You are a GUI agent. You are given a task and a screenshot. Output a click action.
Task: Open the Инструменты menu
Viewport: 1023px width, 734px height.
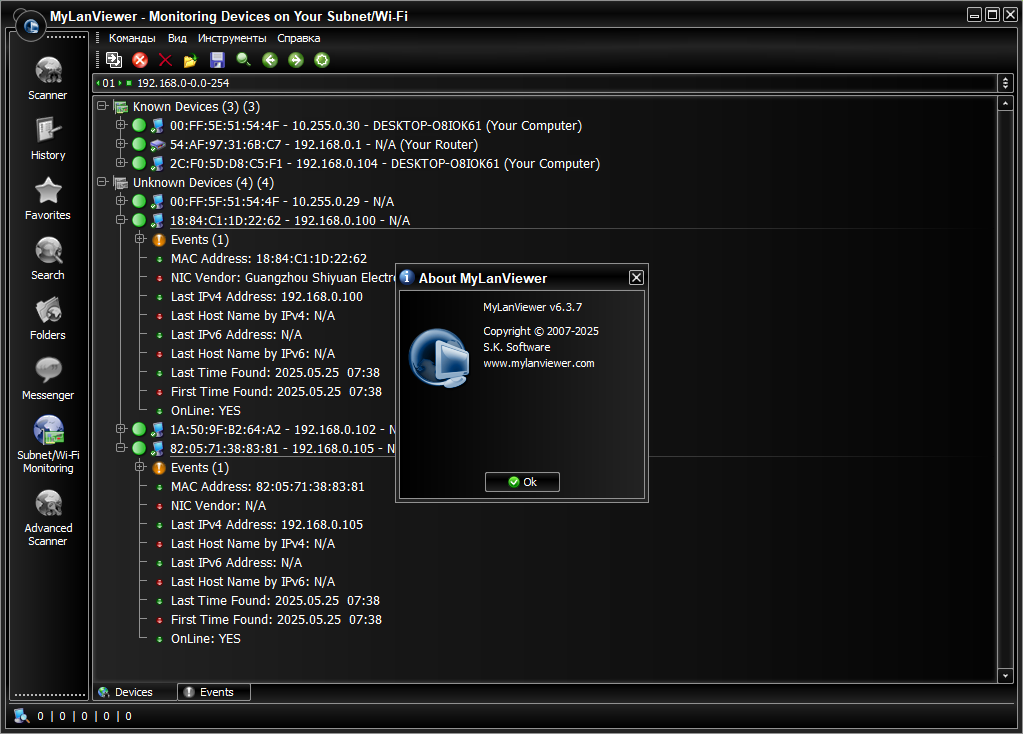click(x=232, y=38)
